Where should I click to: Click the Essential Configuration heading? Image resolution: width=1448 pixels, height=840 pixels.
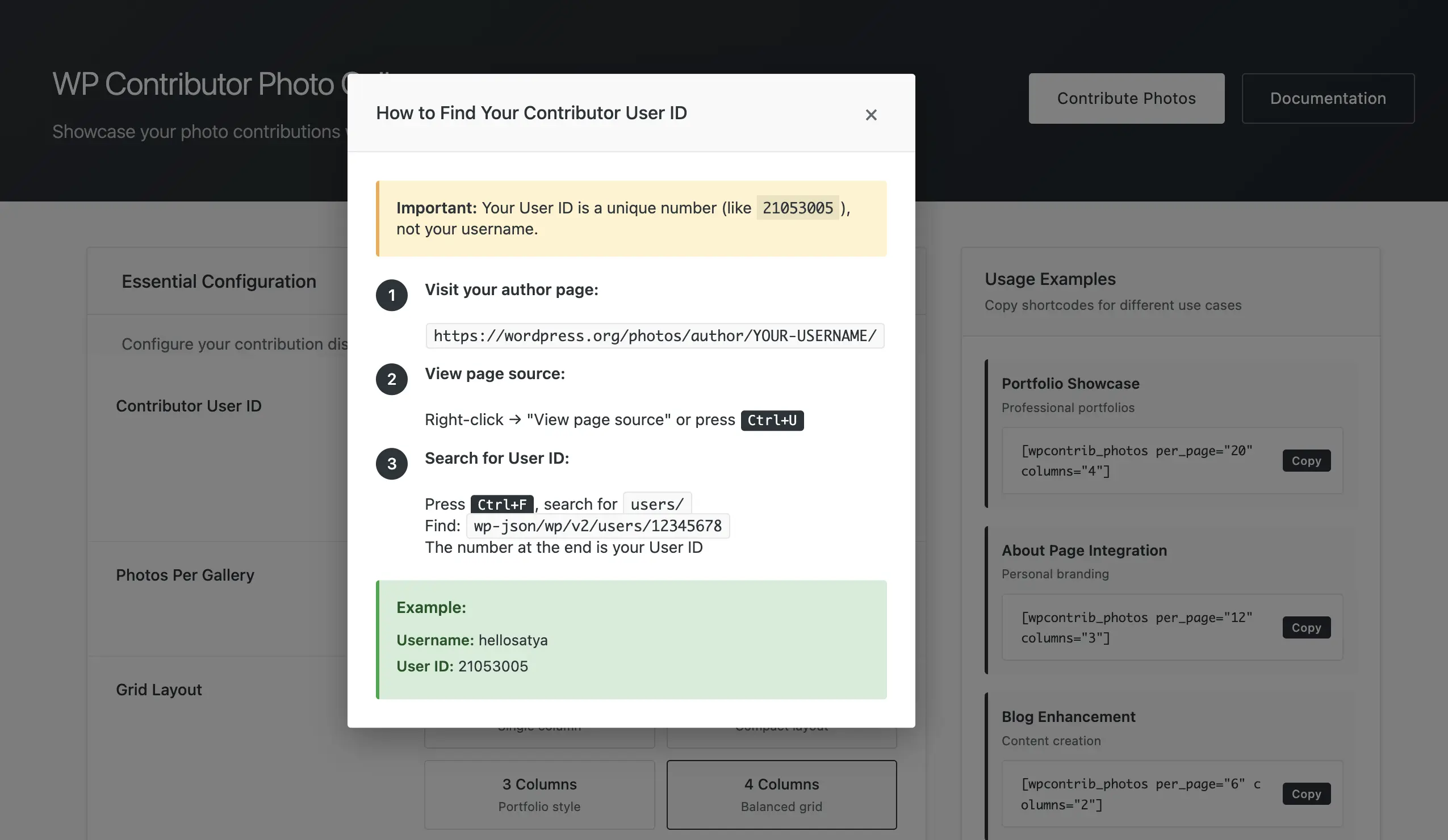219,282
